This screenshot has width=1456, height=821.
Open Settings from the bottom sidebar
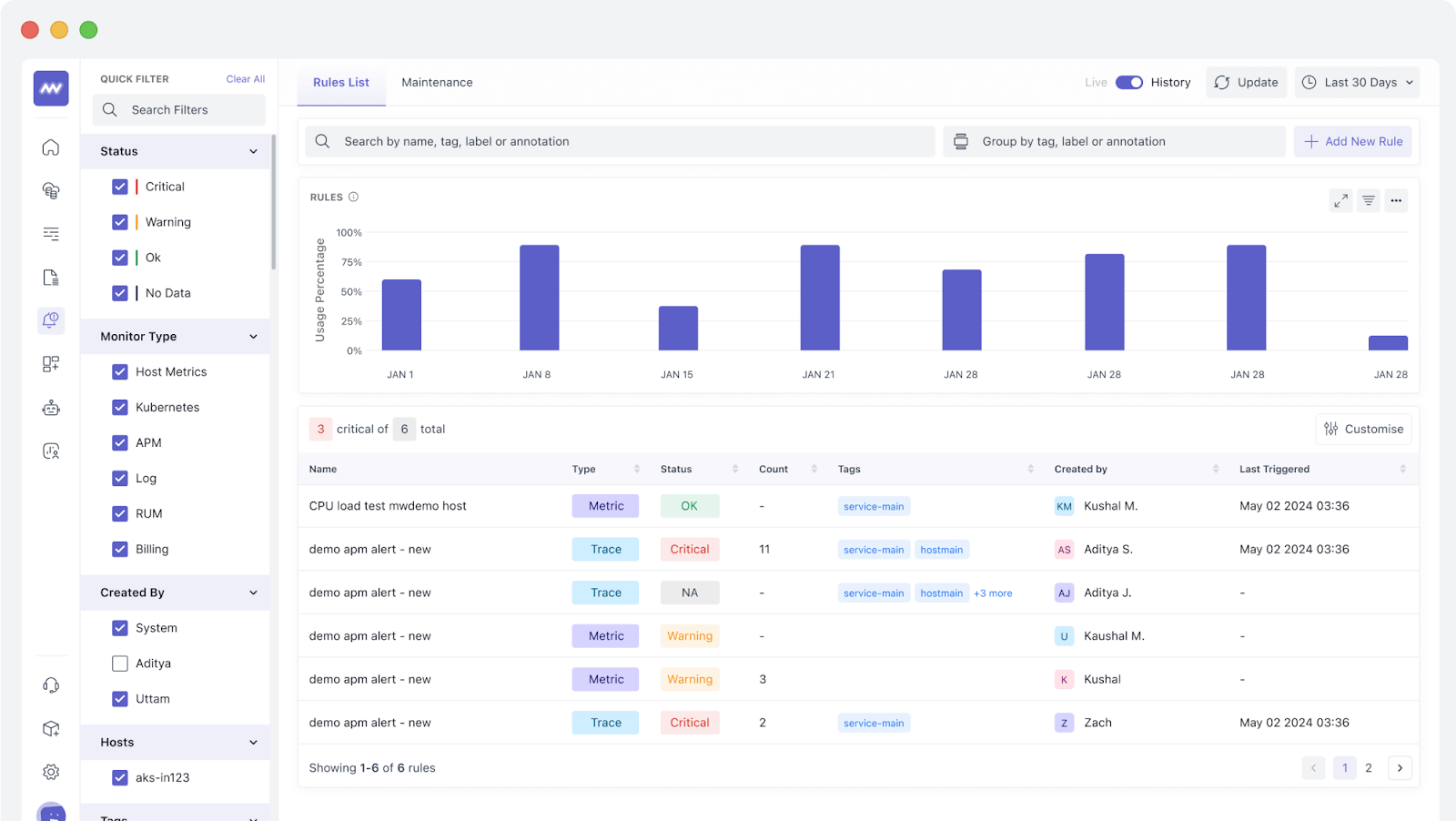point(51,771)
